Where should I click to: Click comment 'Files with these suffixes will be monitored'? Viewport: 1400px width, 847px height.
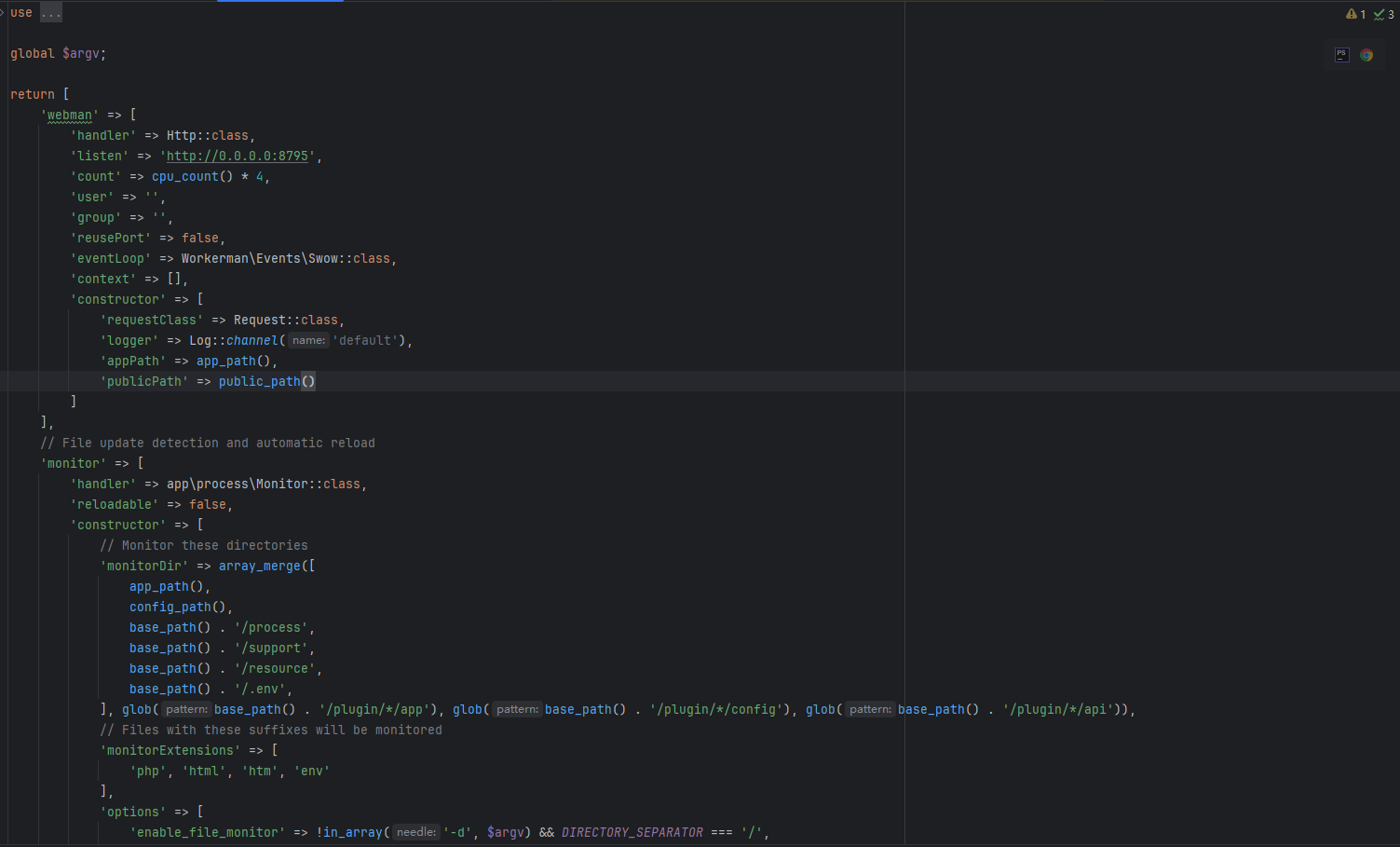point(271,730)
